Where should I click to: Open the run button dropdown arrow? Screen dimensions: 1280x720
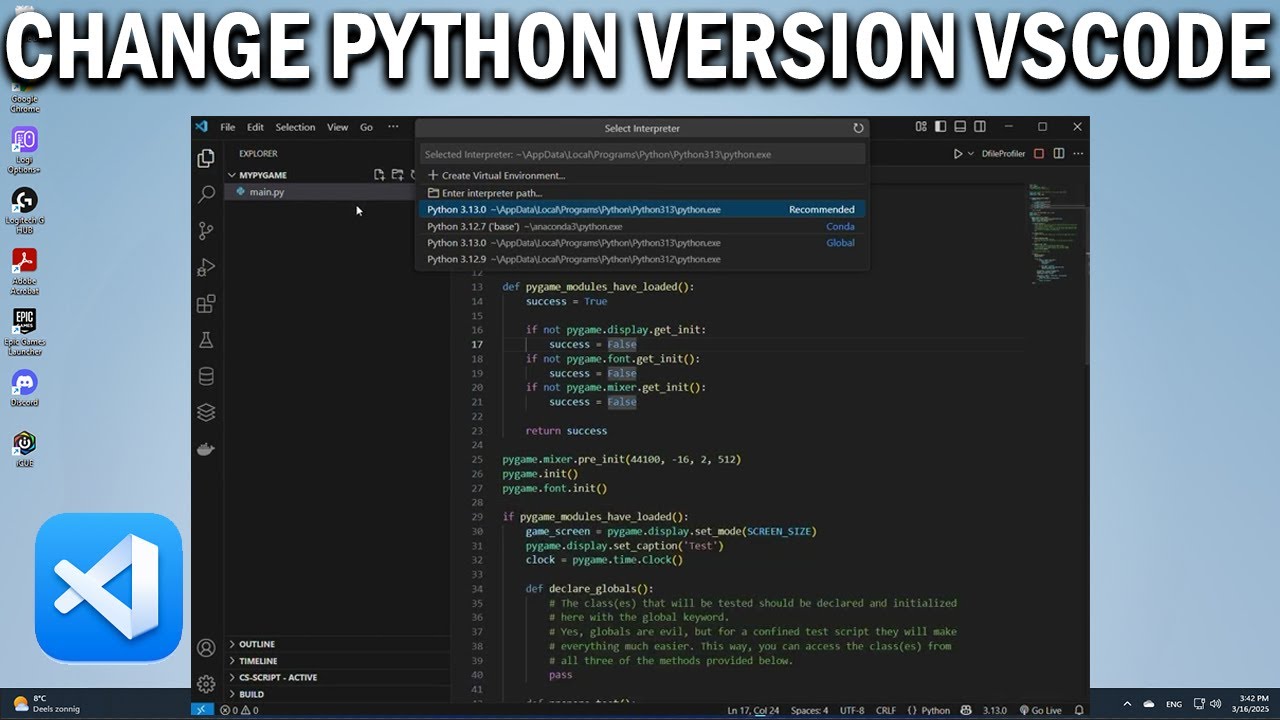(970, 154)
